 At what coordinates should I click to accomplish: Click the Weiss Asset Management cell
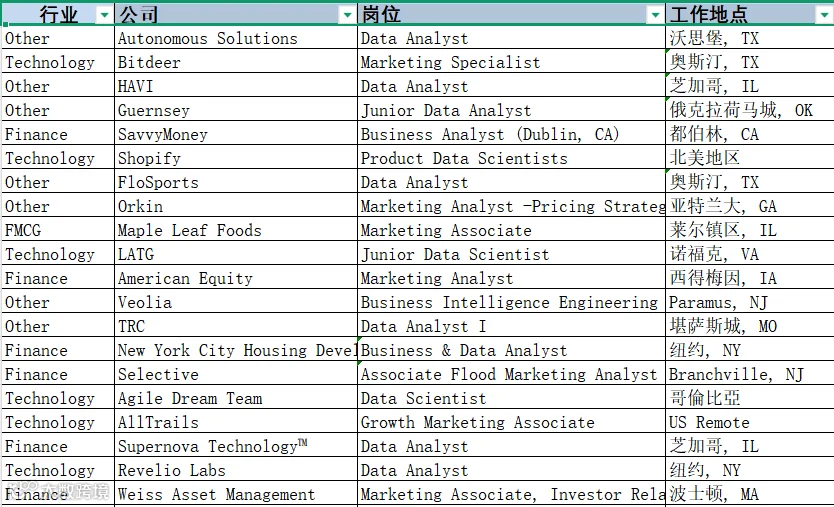(x=236, y=494)
